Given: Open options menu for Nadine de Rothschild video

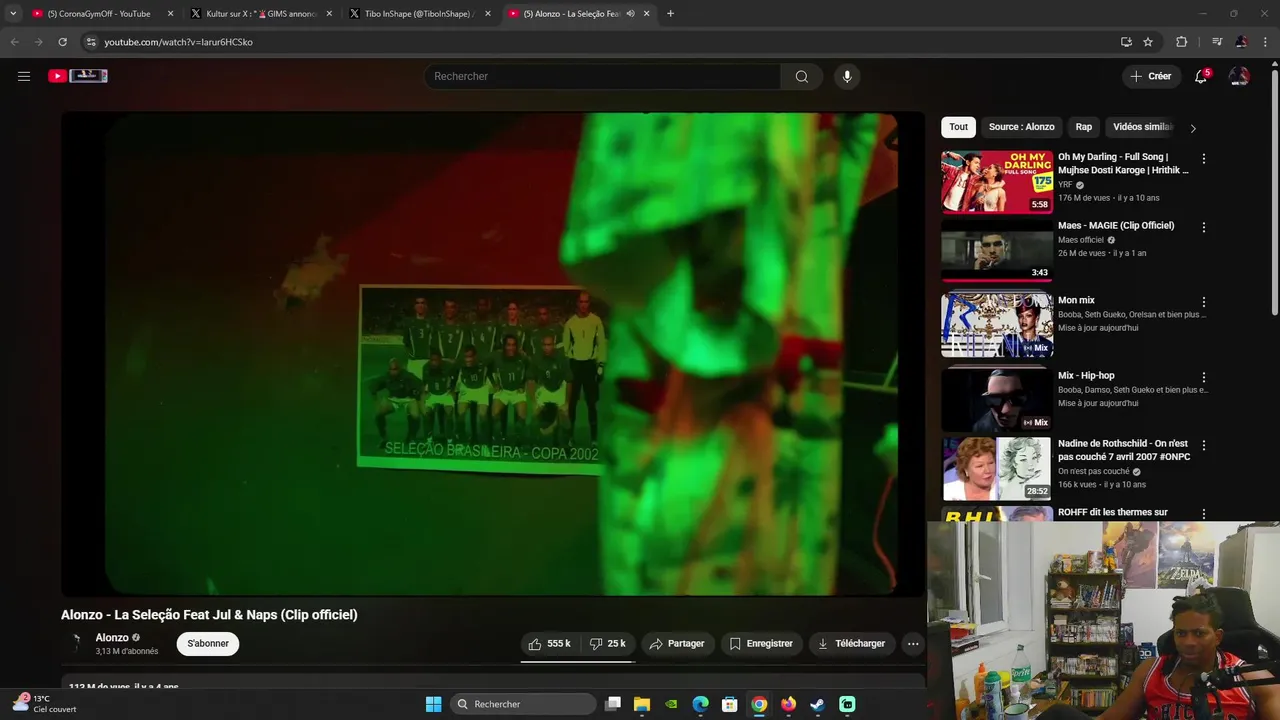Looking at the screenshot, I should (1203, 446).
